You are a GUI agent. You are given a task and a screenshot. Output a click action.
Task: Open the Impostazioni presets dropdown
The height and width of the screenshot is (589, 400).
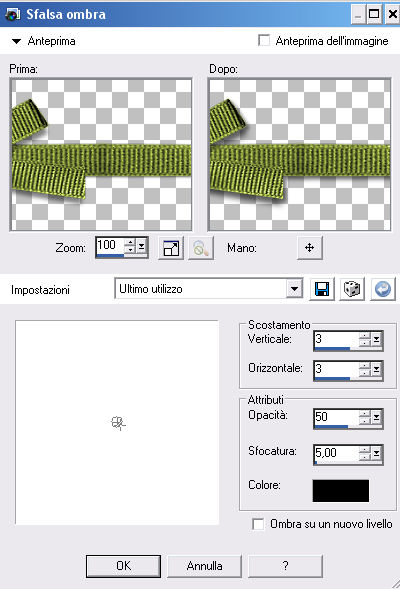(x=294, y=289)
